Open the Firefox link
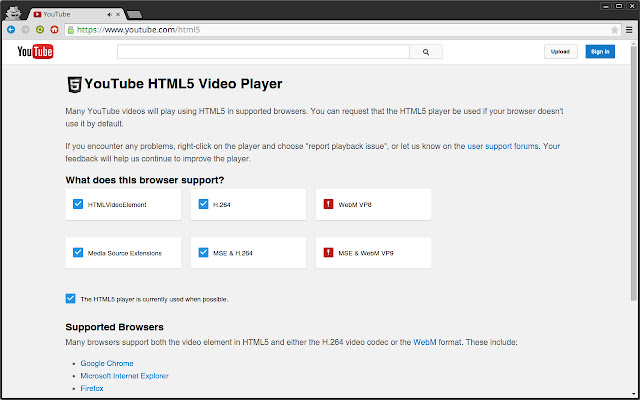This screenshot has width=640, height=400. click(92, 389)
